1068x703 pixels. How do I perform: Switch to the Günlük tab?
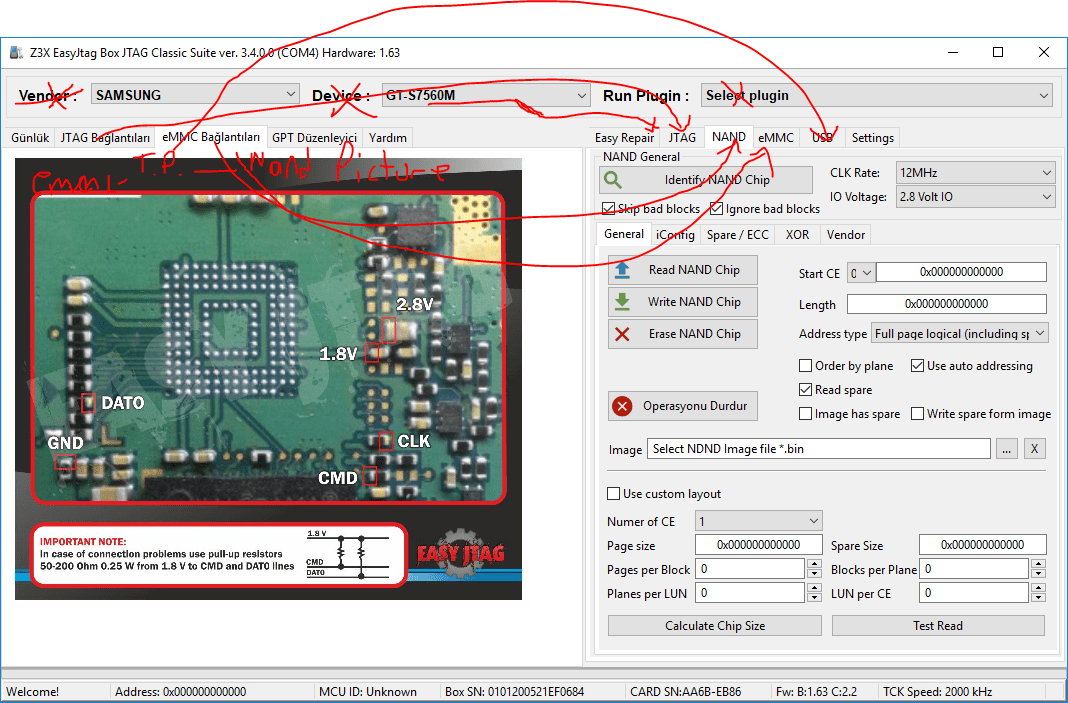[30, 138]
